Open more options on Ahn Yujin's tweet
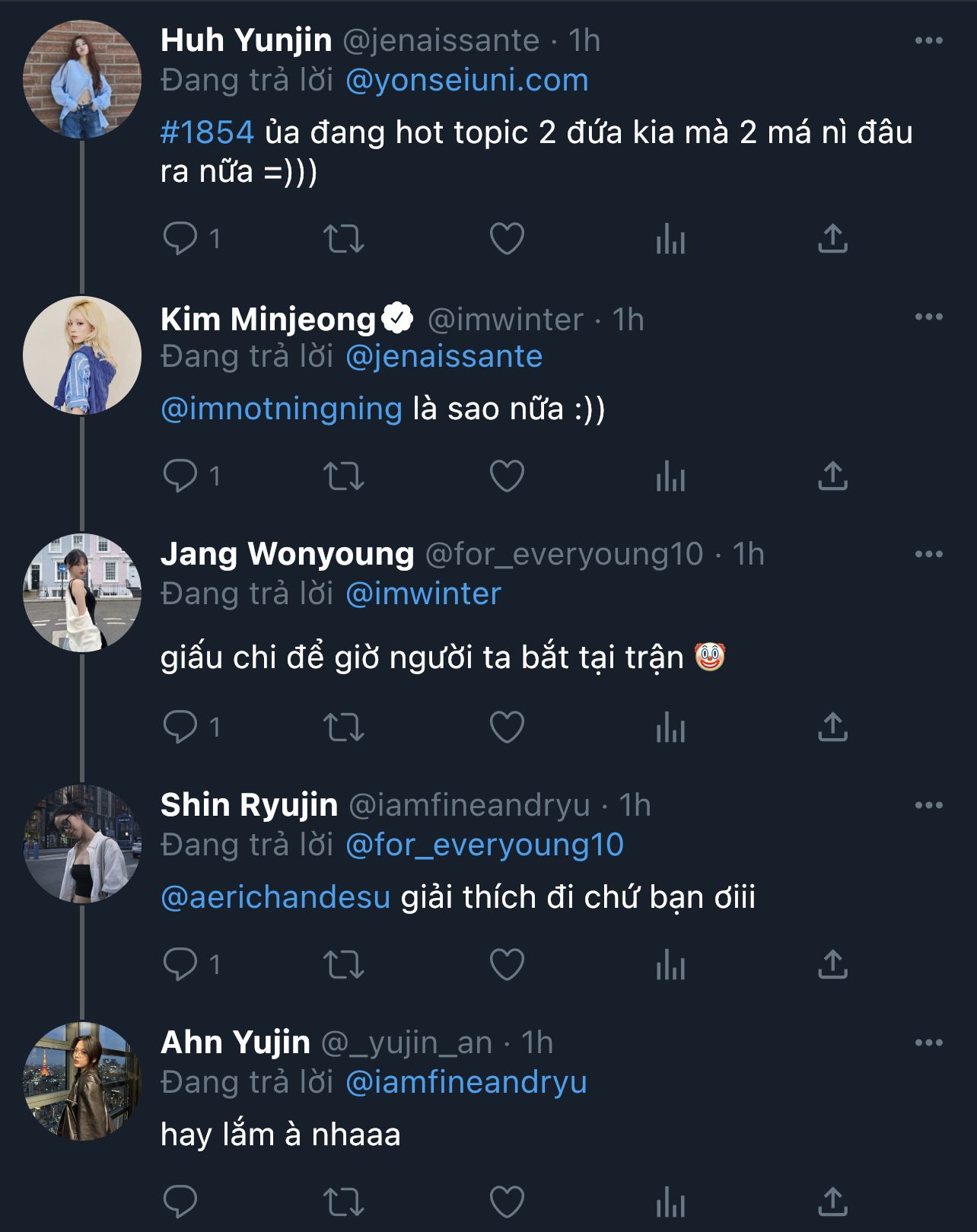This screenshot has height=1232, width=977. tap(928, 1043)
